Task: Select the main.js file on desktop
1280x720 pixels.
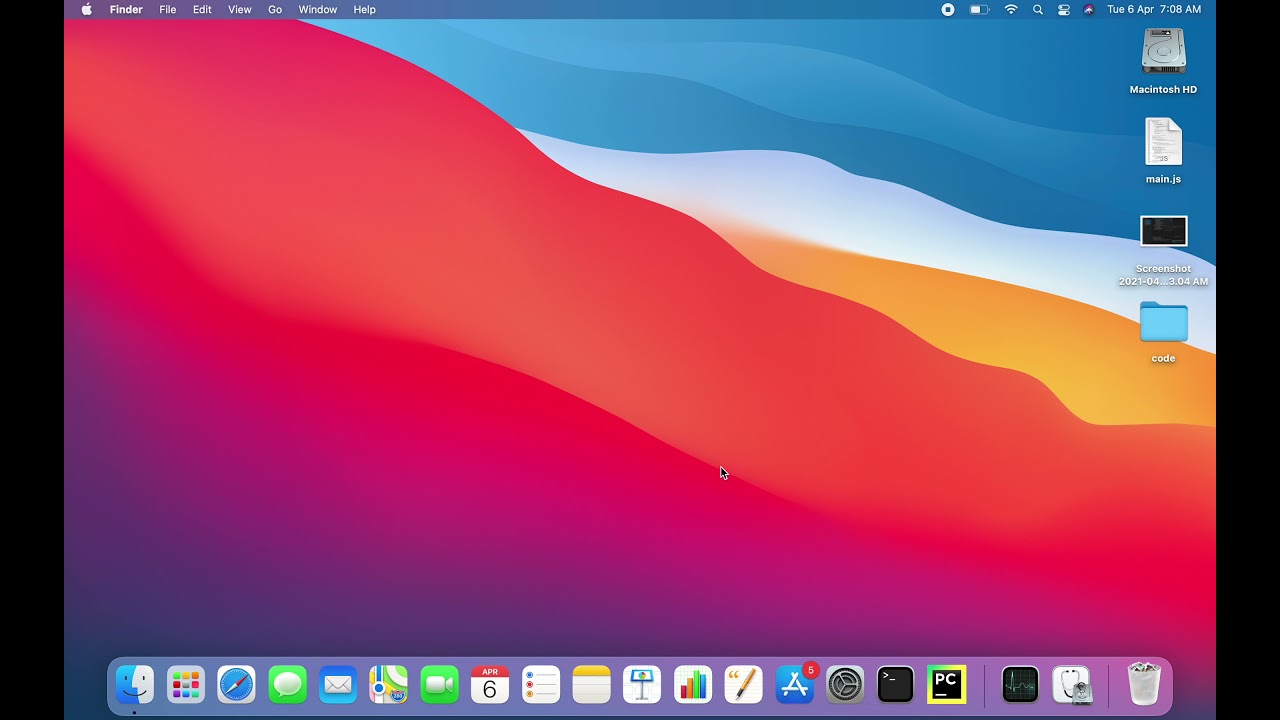Action: point(1163,141)
